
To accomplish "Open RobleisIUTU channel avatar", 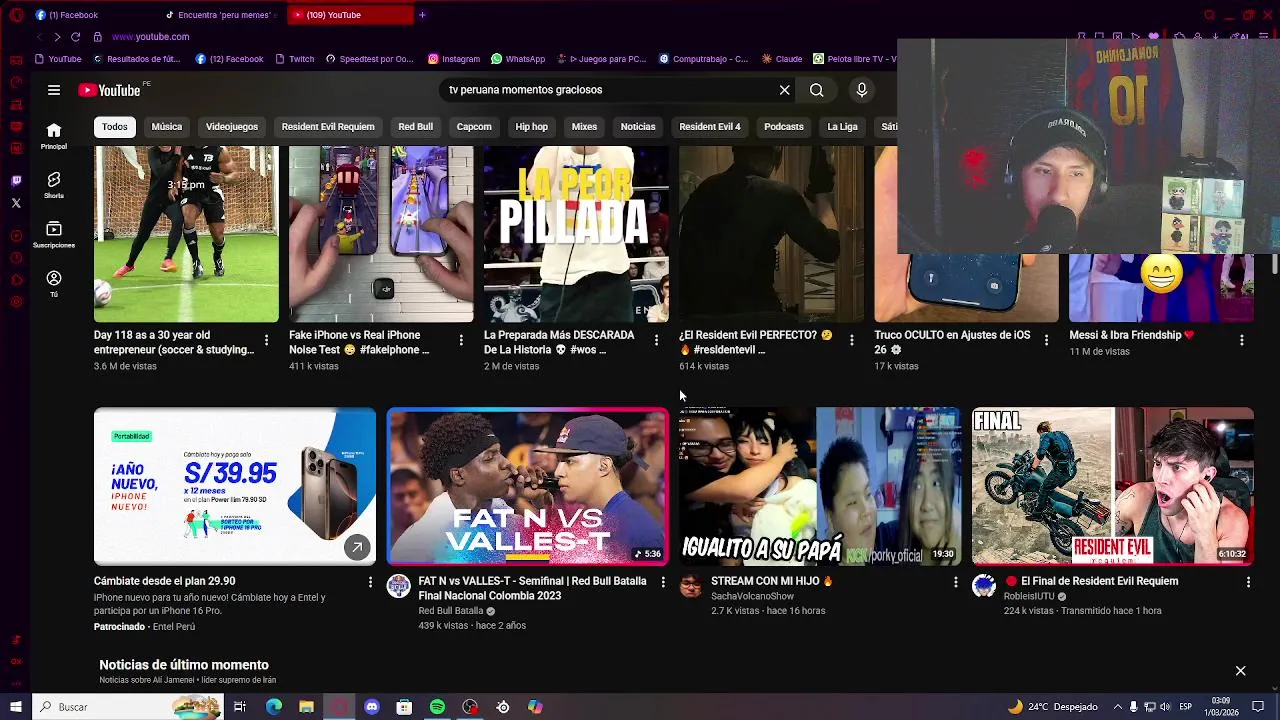I will (x=984, y=586).
